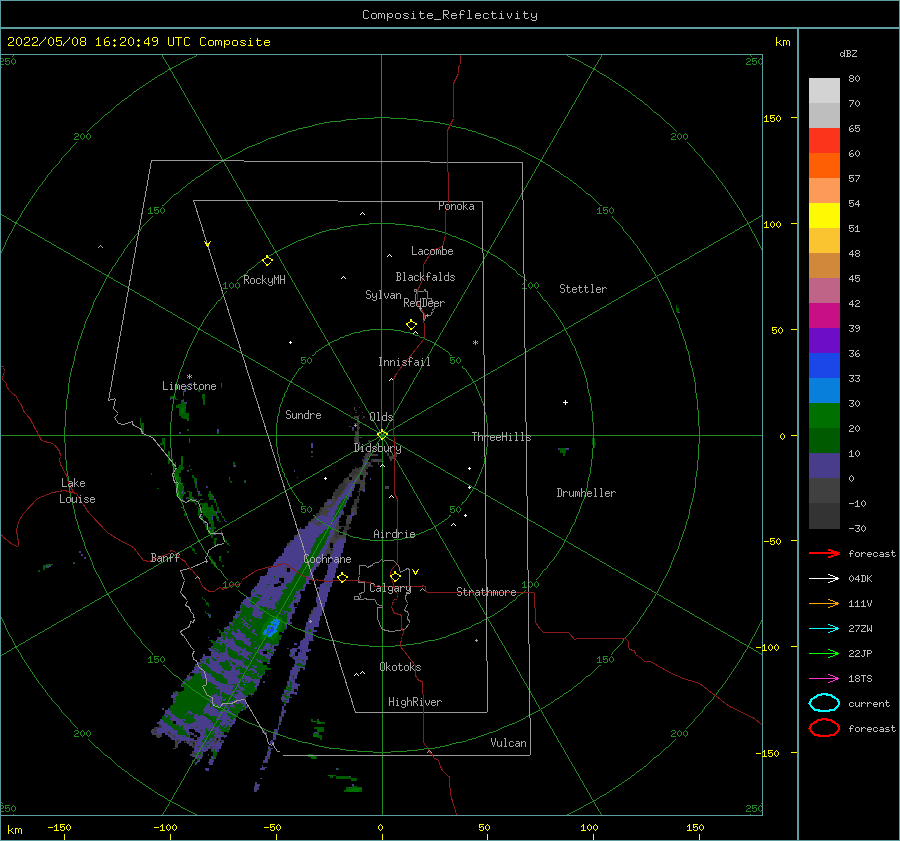Click the Lake Louise label
The width and height of the screenshot is (900, 841).
pyautogui.click(x=78, y=491)
